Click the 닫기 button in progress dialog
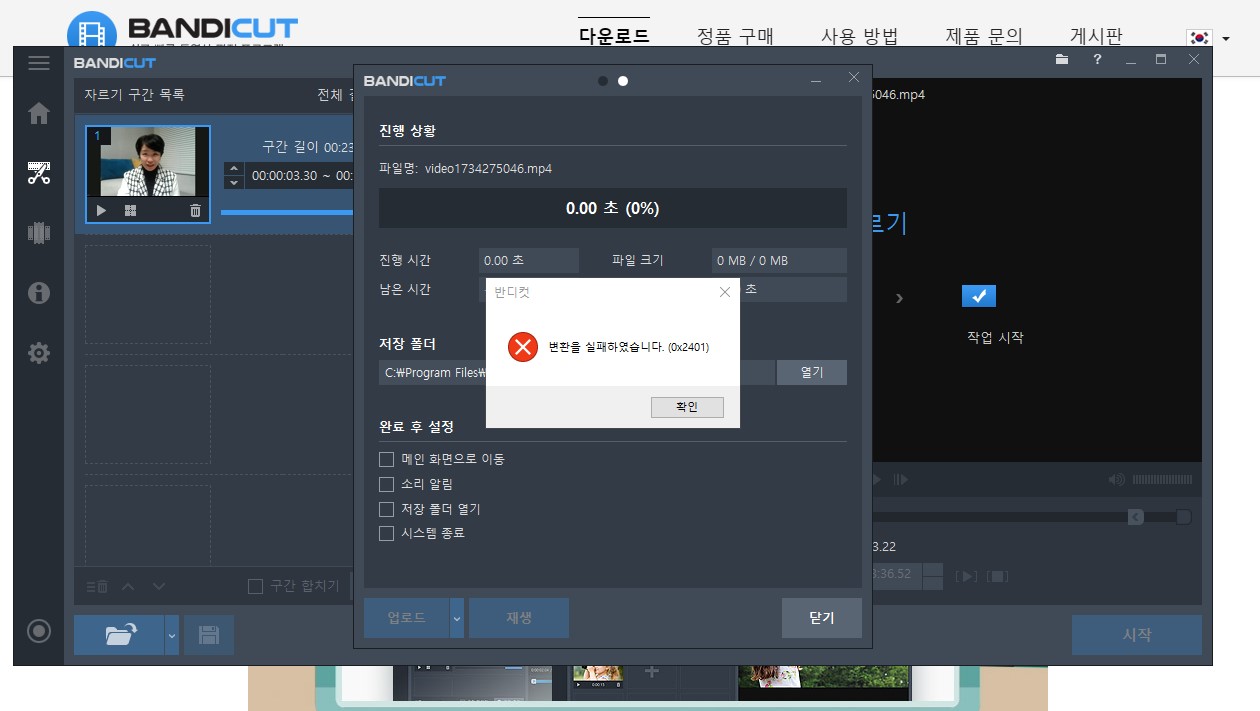The height and width of the screenshot is (711, 1260). click(x=822, y=618)
